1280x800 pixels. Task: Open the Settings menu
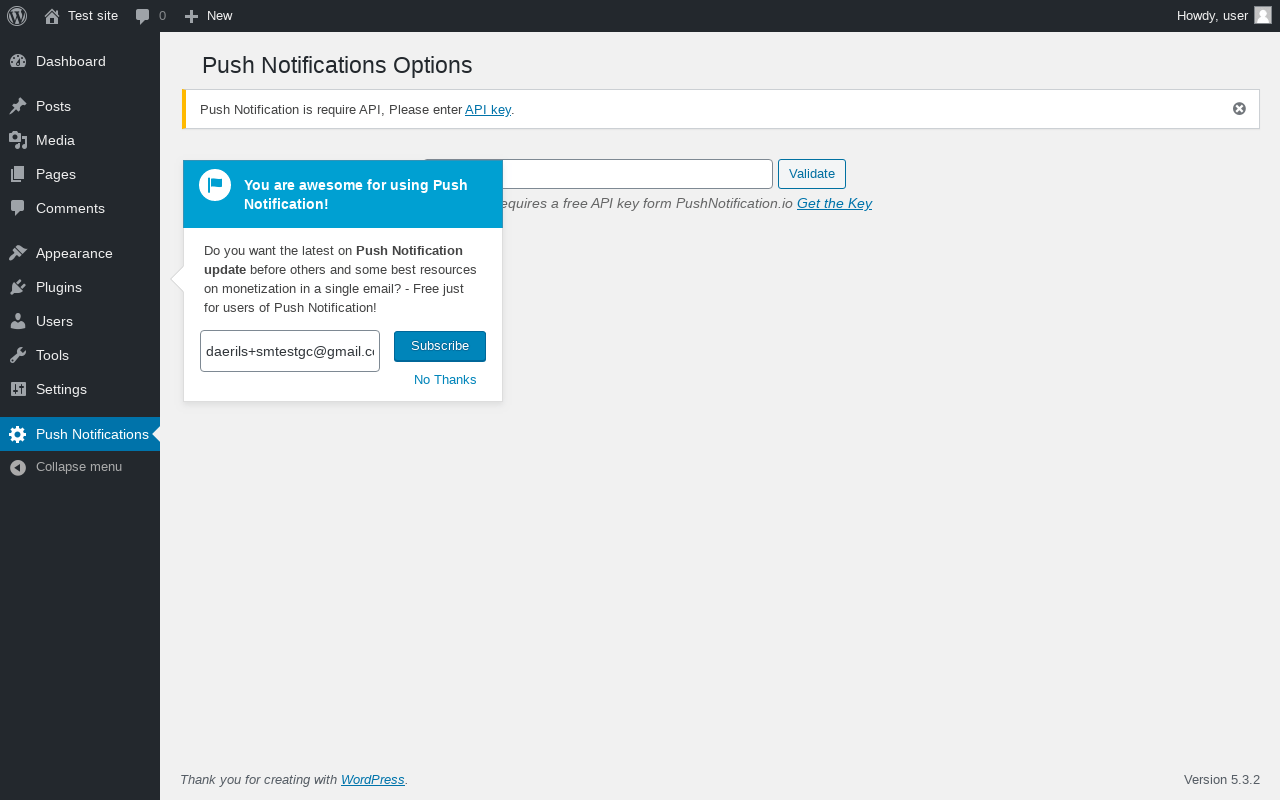(x=80, y=389)
